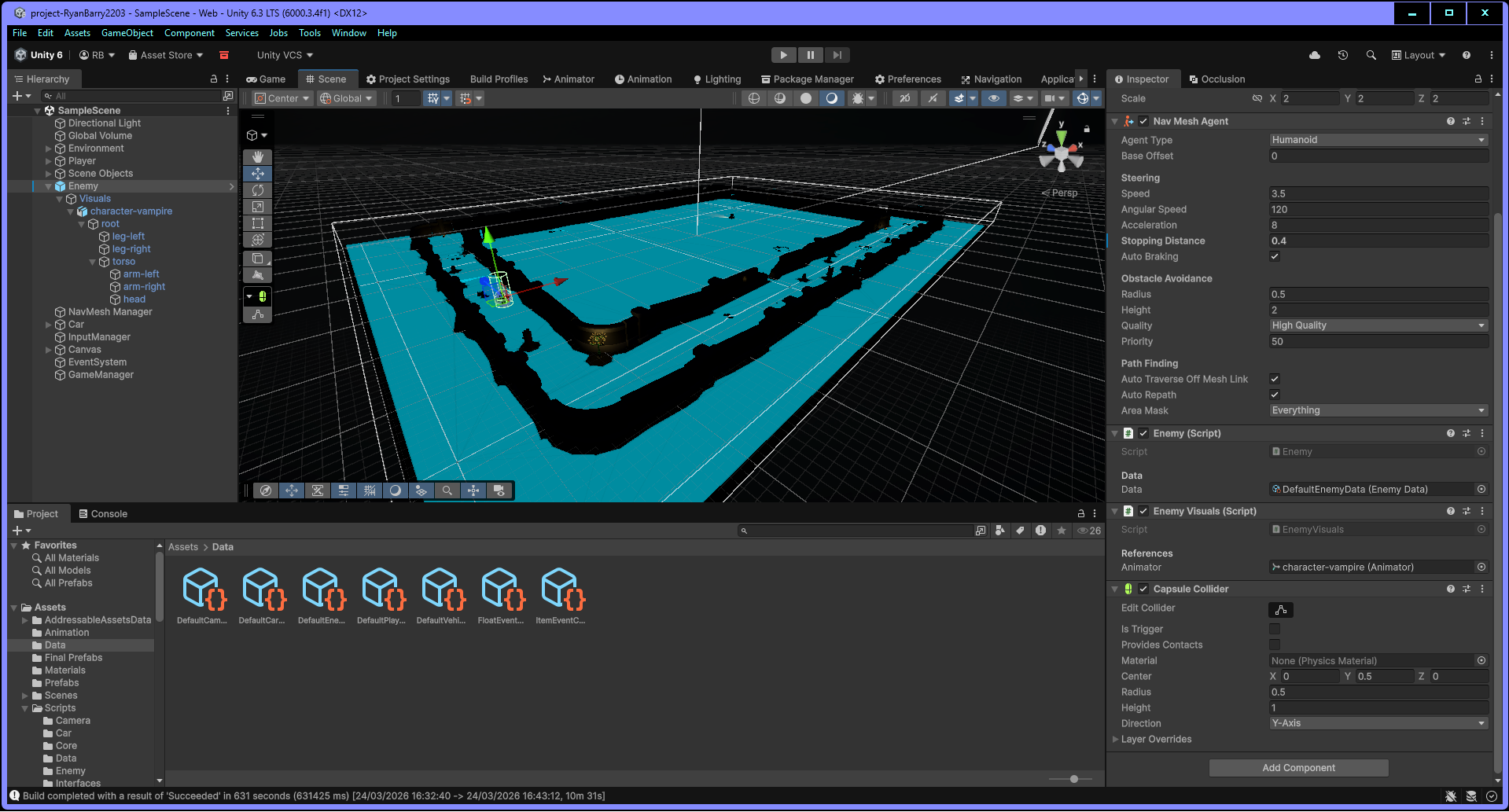Image resolution: width=1509 pixels, height=812 pixels.
Task: Click the Add Component button
Action: click(1298, 768)
